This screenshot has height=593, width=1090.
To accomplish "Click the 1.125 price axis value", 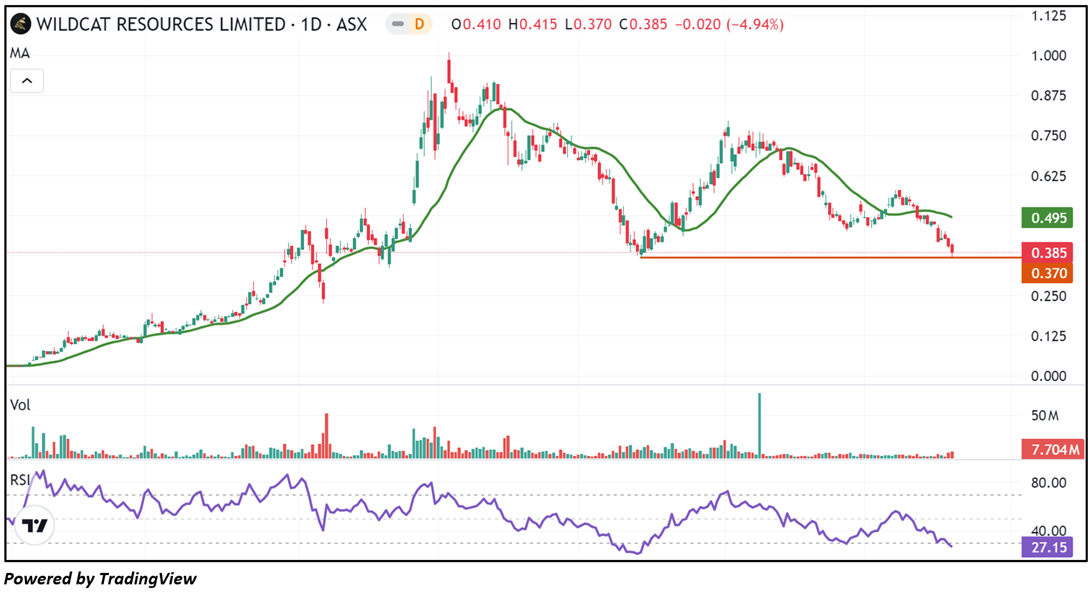I will 1048,15.
